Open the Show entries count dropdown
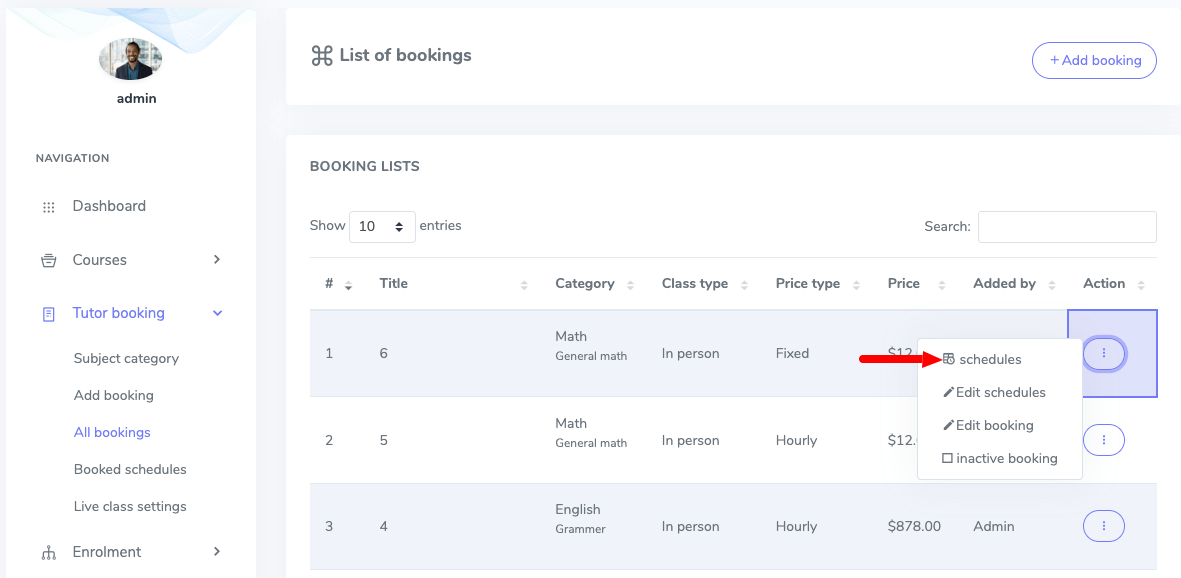 (x=381, y=226)
